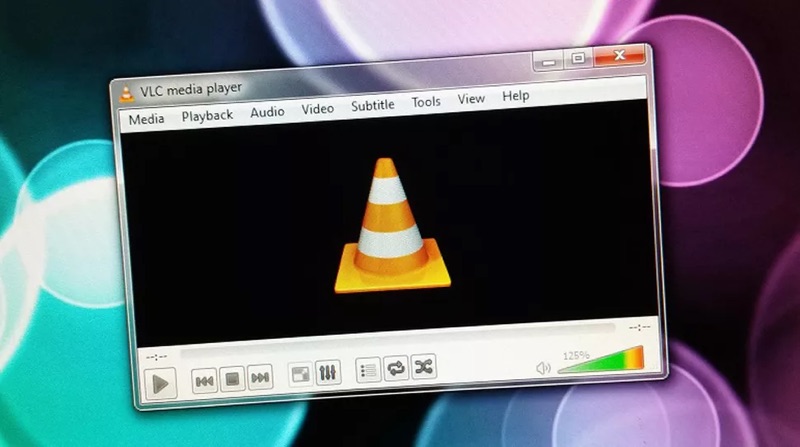This screenshot has height=447, width=800.
Task: Stop playback with the square button
Action: tap(232, 379)
